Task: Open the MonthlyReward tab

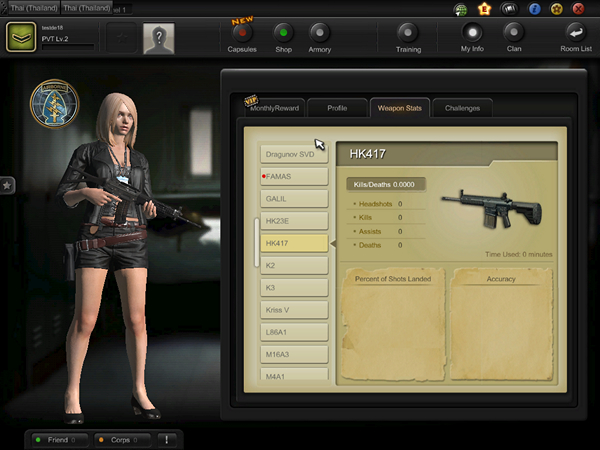Action: point(273,108)
